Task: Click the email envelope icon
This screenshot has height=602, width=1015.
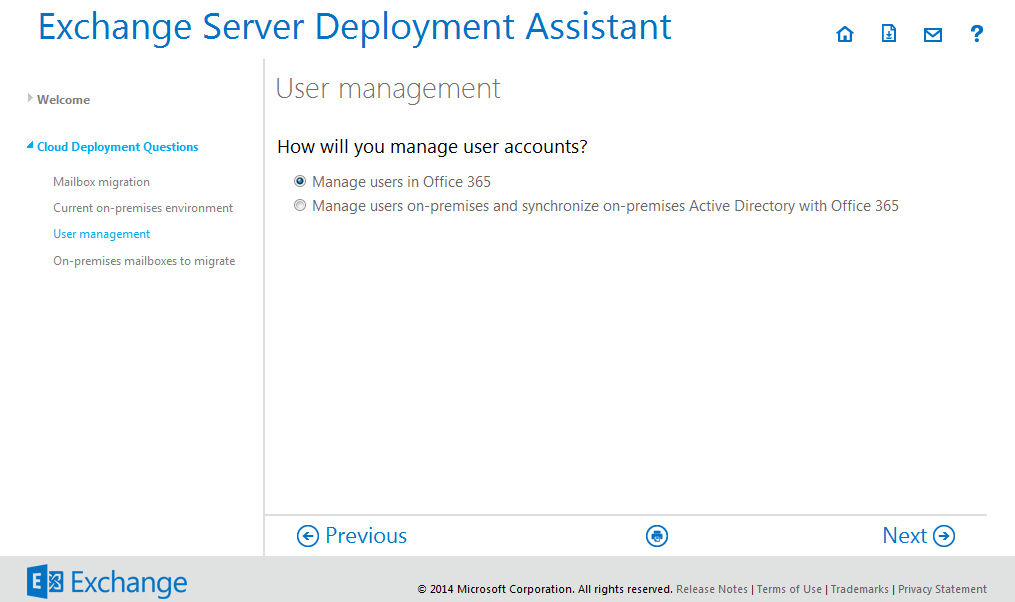Action: 932,35
